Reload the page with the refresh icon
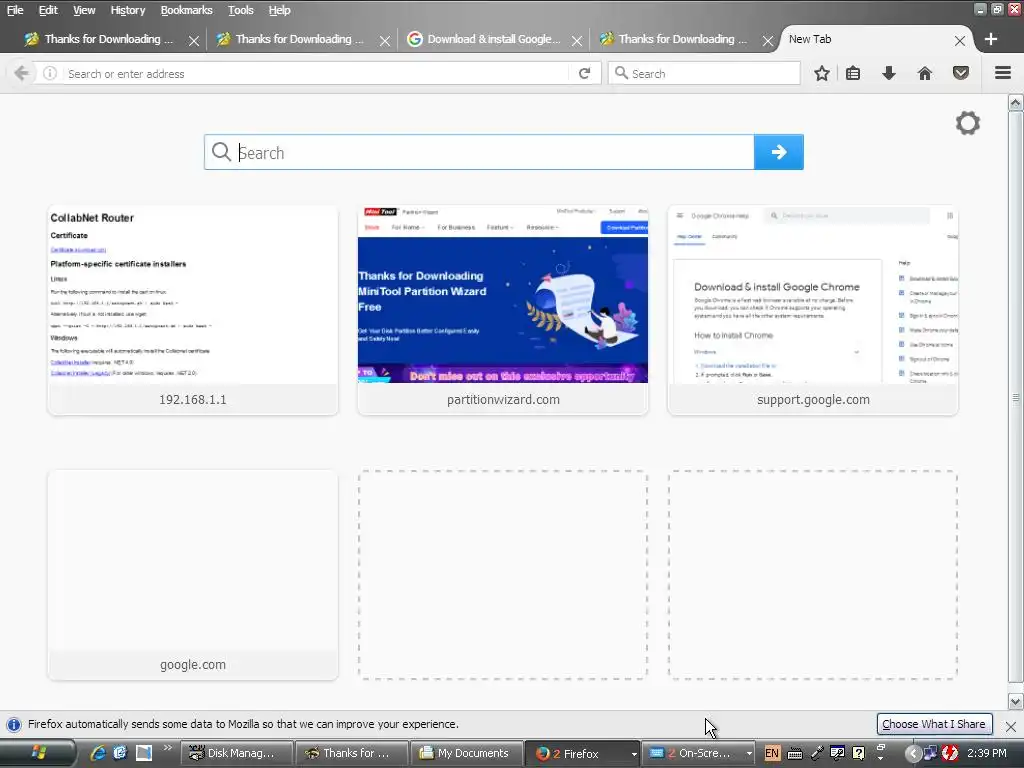Screen dimensions: 1024x768 click(584, 73)
